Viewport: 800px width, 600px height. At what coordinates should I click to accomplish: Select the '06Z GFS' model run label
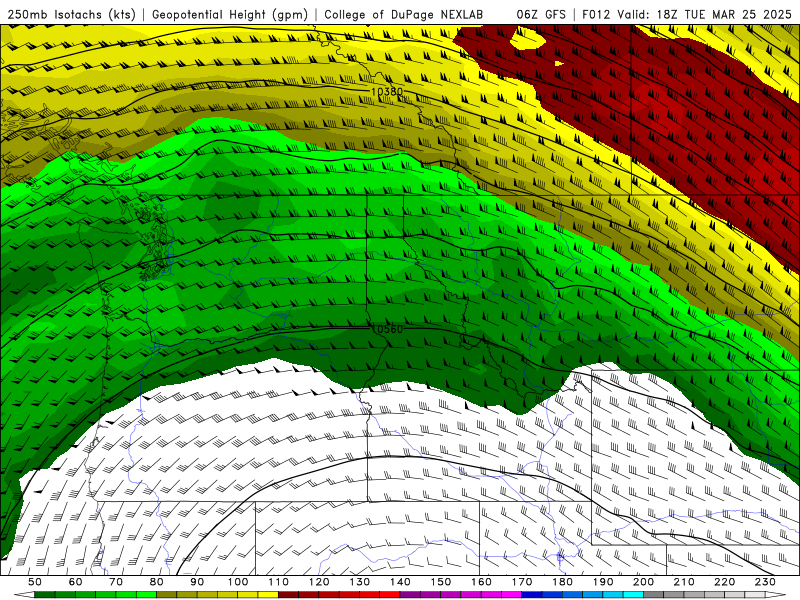(x=541, y=15)
